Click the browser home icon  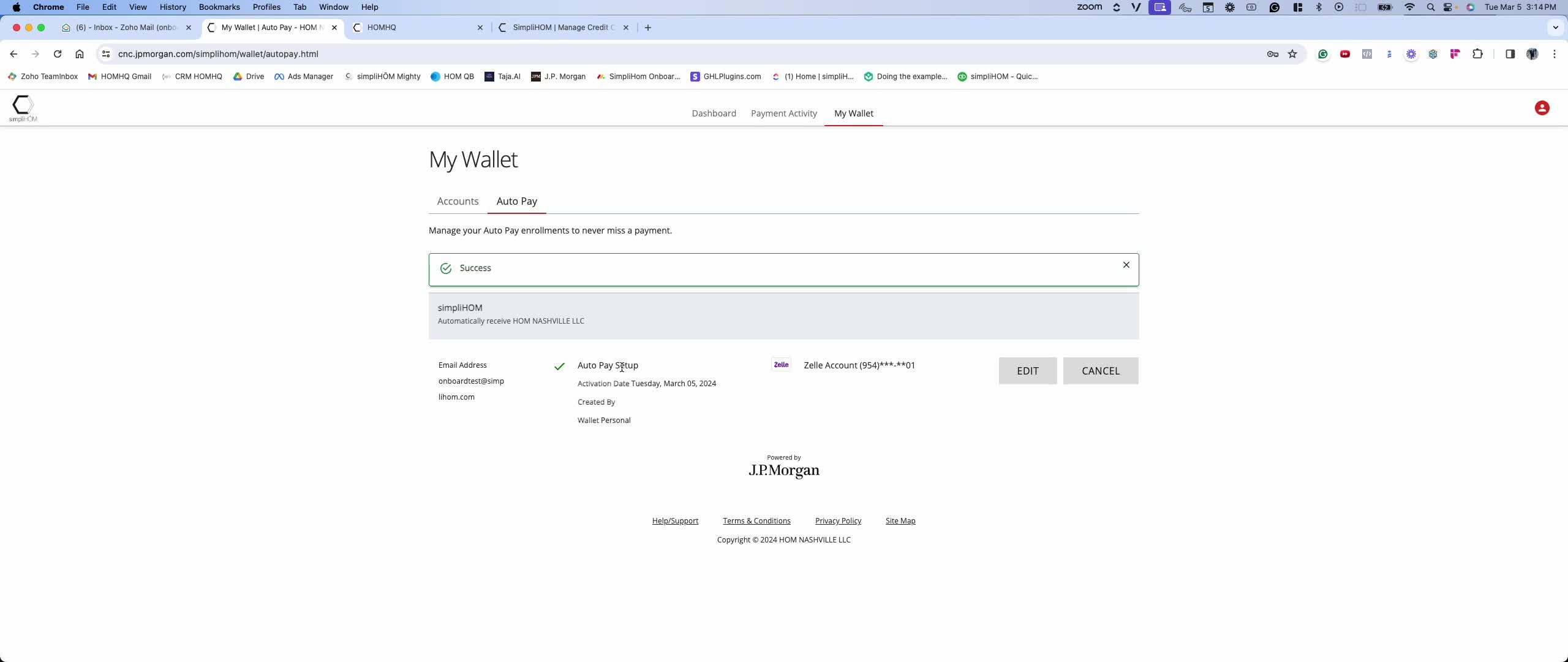click(x=80, y=54)
